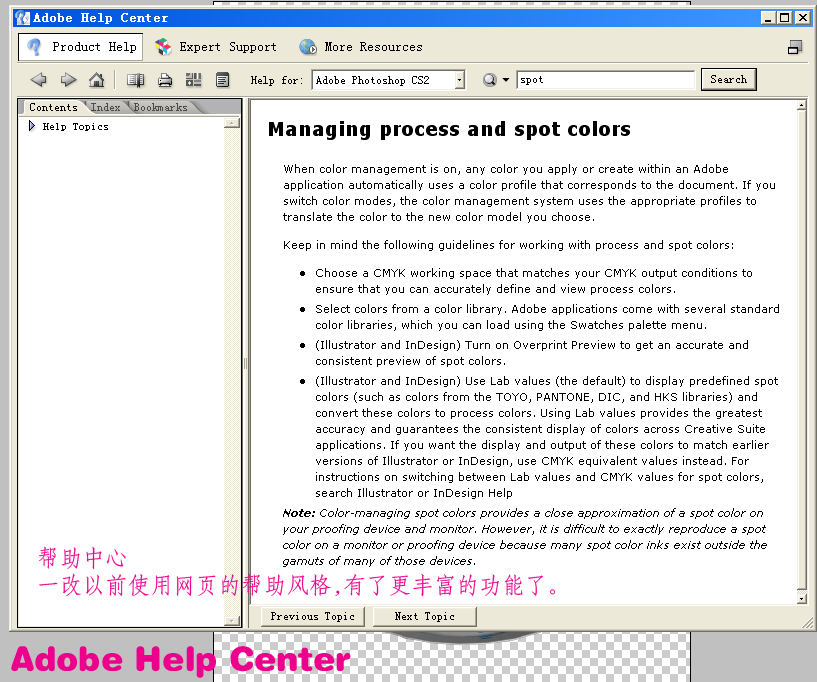Screen dimensions: 817x682
Task: Click the pane splitter handle
Action: pos(245,363)
